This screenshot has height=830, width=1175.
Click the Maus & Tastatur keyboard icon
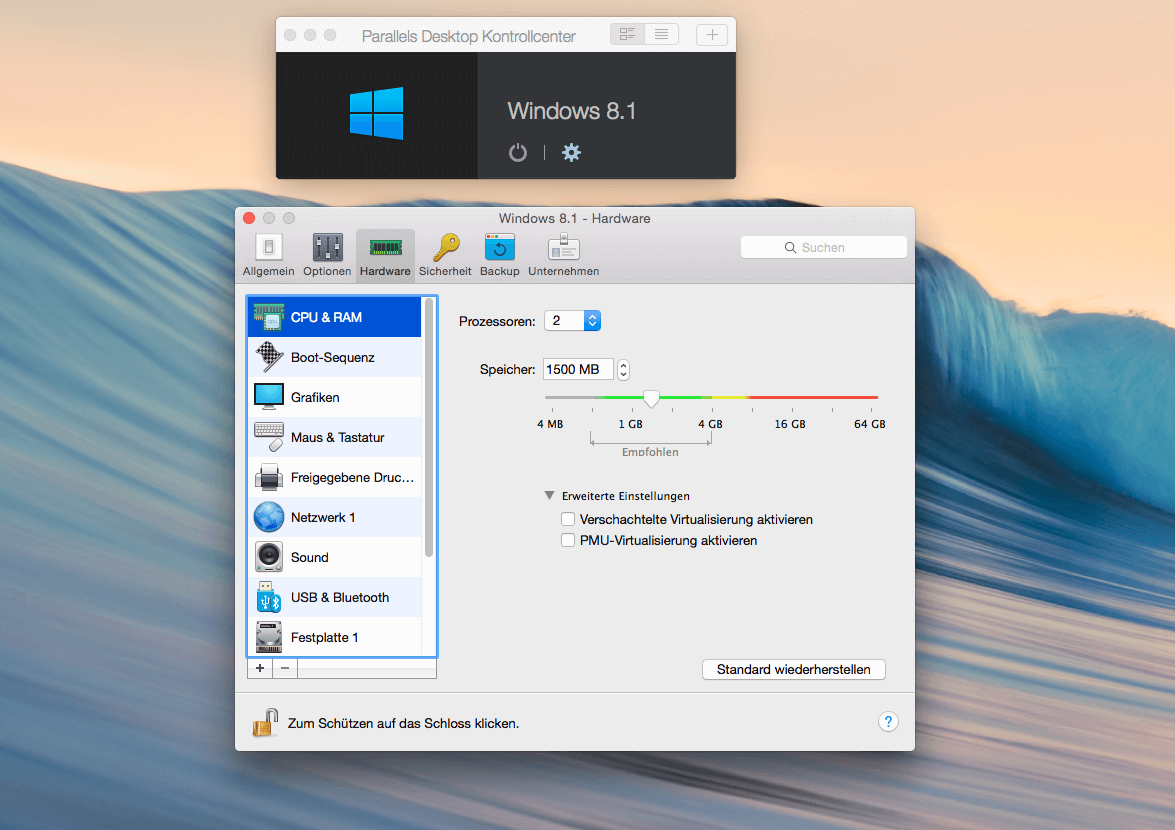point(268,437)
